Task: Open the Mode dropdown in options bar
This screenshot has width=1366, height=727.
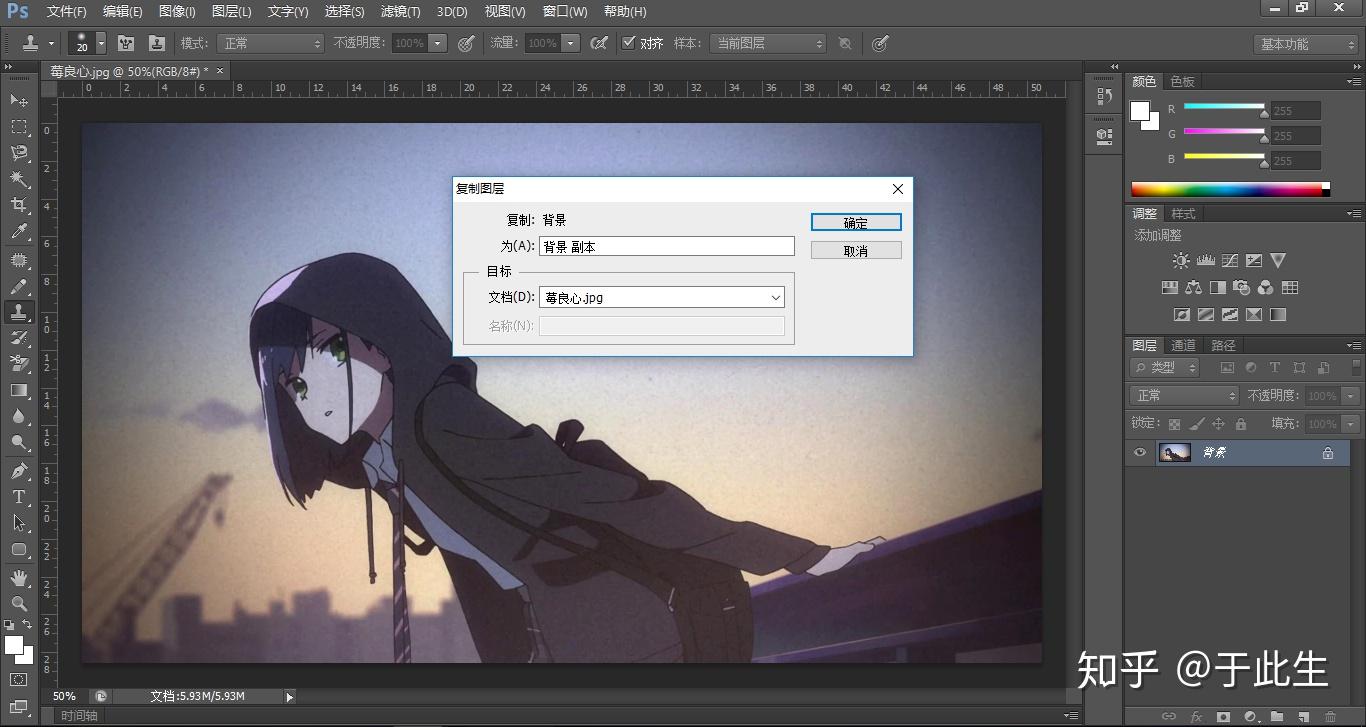Action: point(270,43)
